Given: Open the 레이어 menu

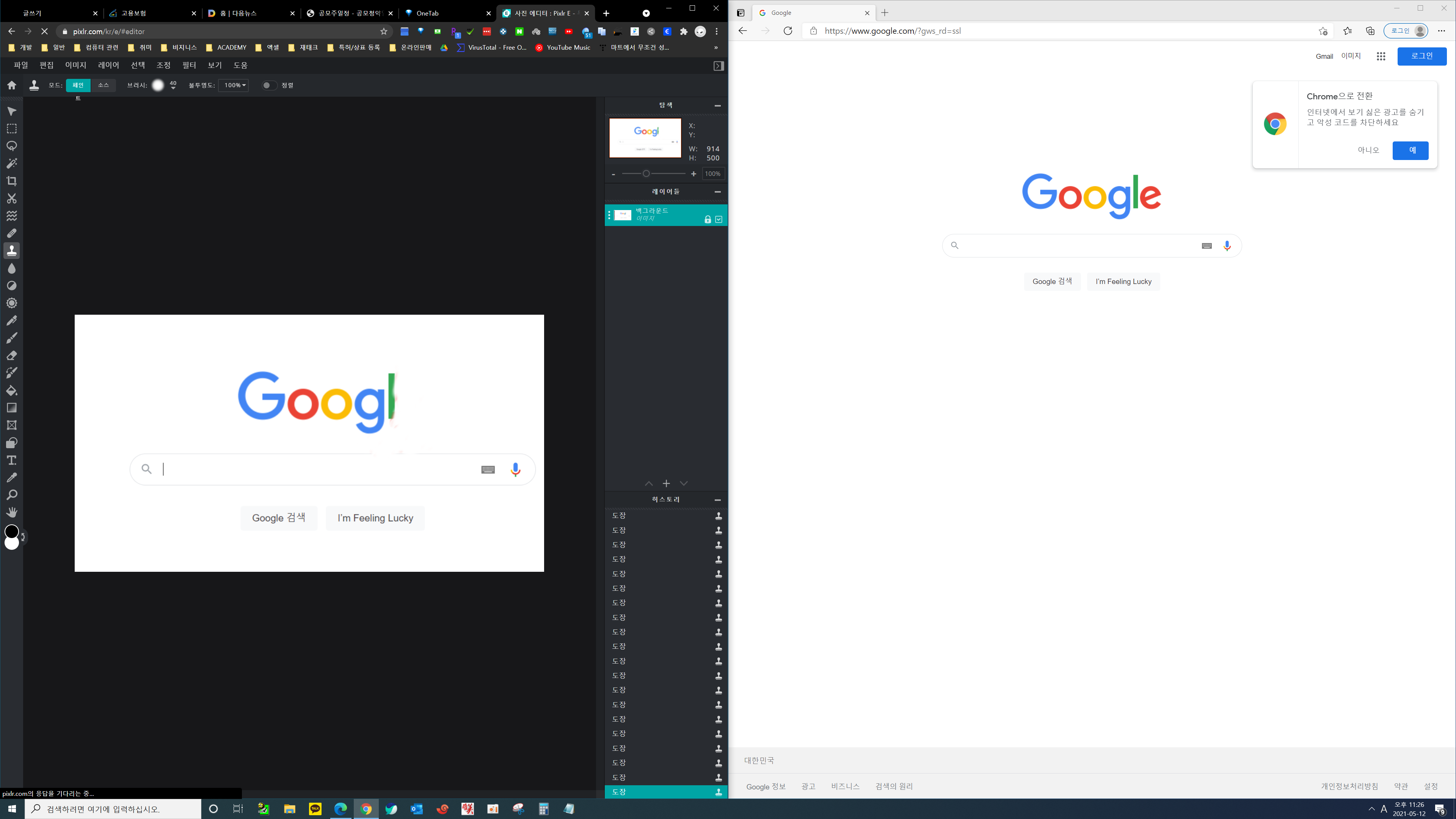Looking at the screenshot, I should click(108, 65).
